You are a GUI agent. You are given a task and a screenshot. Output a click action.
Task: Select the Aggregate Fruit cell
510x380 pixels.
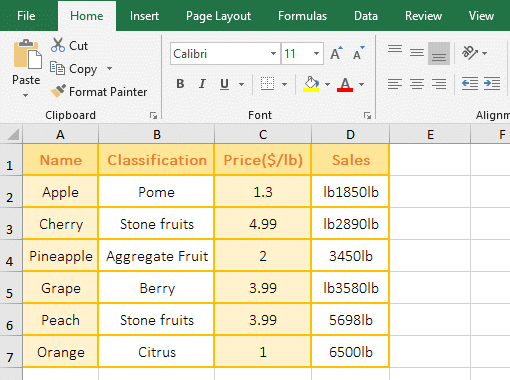point(156,256)
